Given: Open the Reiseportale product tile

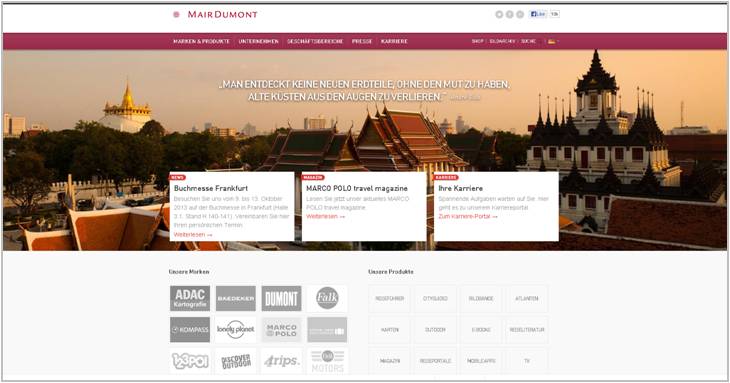Looking at the screenshot, I should (435, 361).
